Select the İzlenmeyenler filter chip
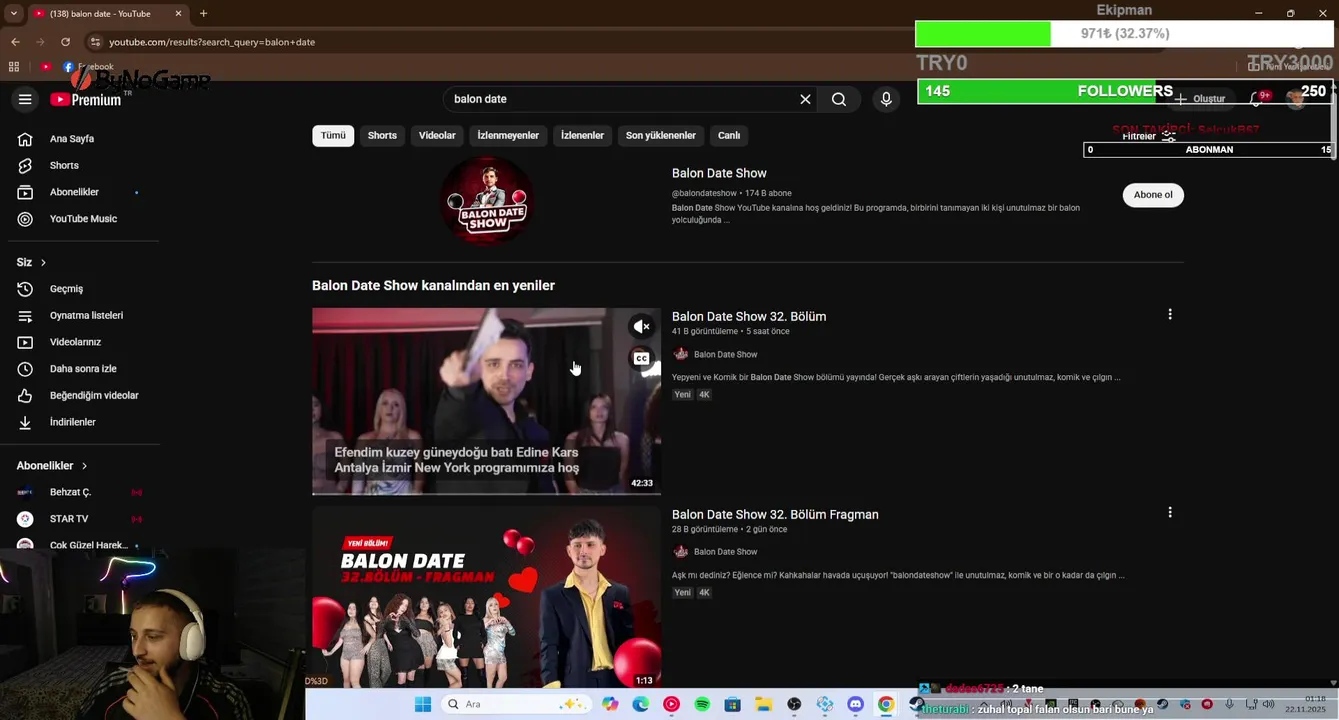Viewport: 1339px width, 720px height. coord(508,135)
